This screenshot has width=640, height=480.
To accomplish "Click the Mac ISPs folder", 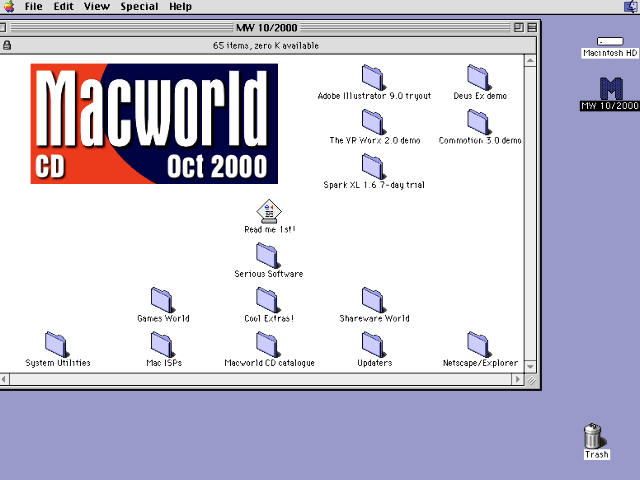I will [162, 344].
